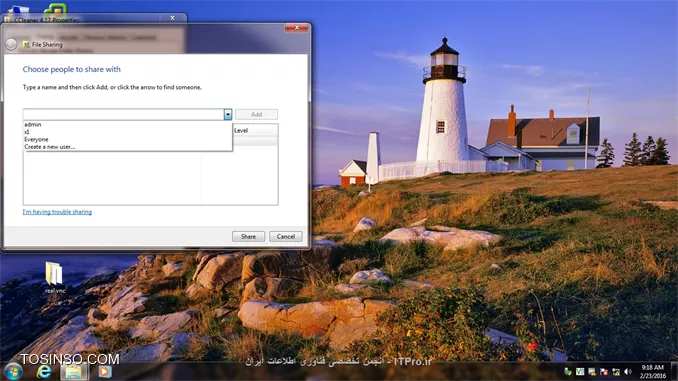Image resolution: width=678 pixels, height=381 pixels.
Task: Click the volume speaker tray icon
Action: pos(628,371)
